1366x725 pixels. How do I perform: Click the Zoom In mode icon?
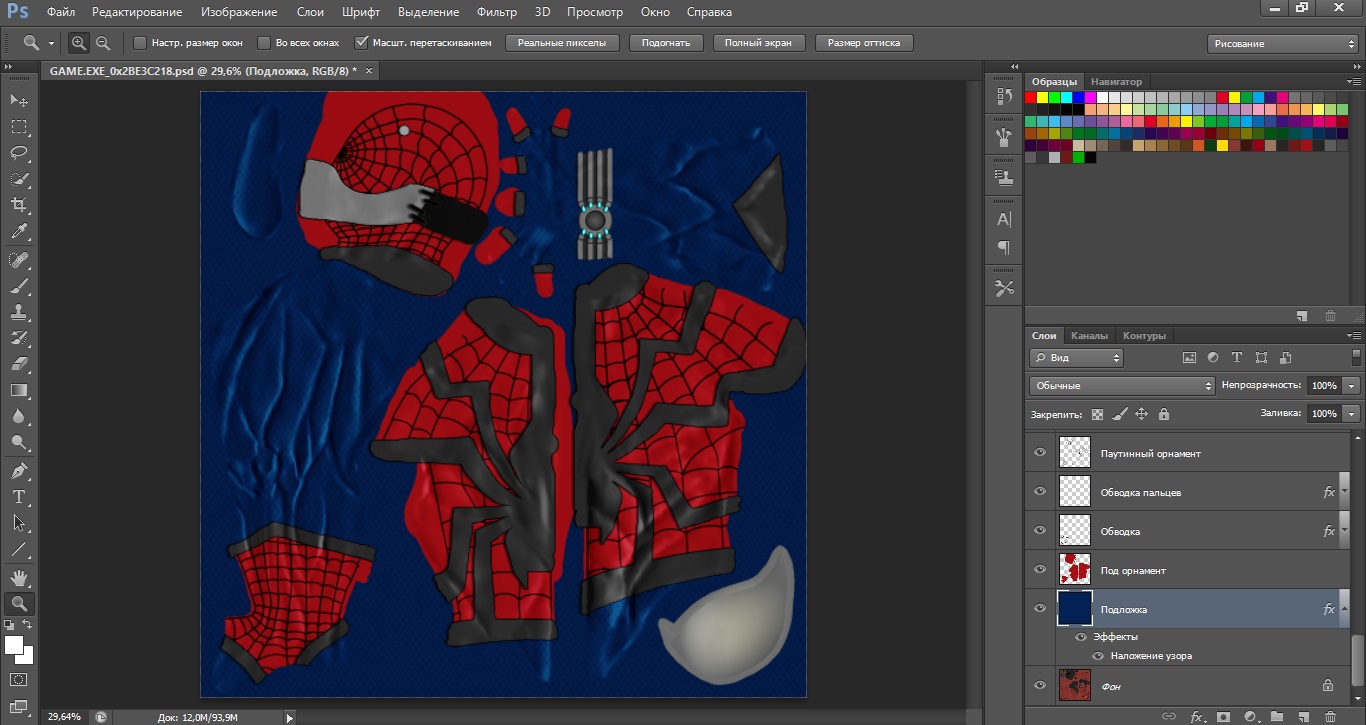coord(78,43)
